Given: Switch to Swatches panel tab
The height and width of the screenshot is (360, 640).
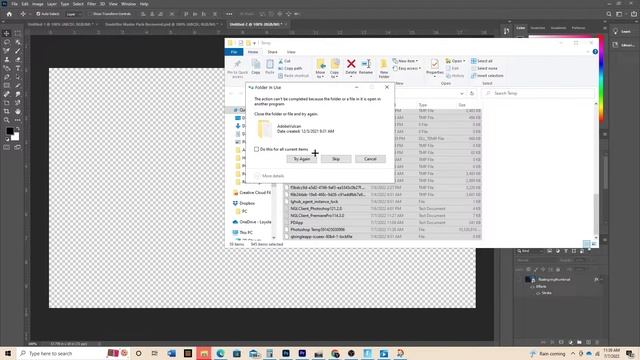Looking at the screenshot, I should (x=538, y=28).
